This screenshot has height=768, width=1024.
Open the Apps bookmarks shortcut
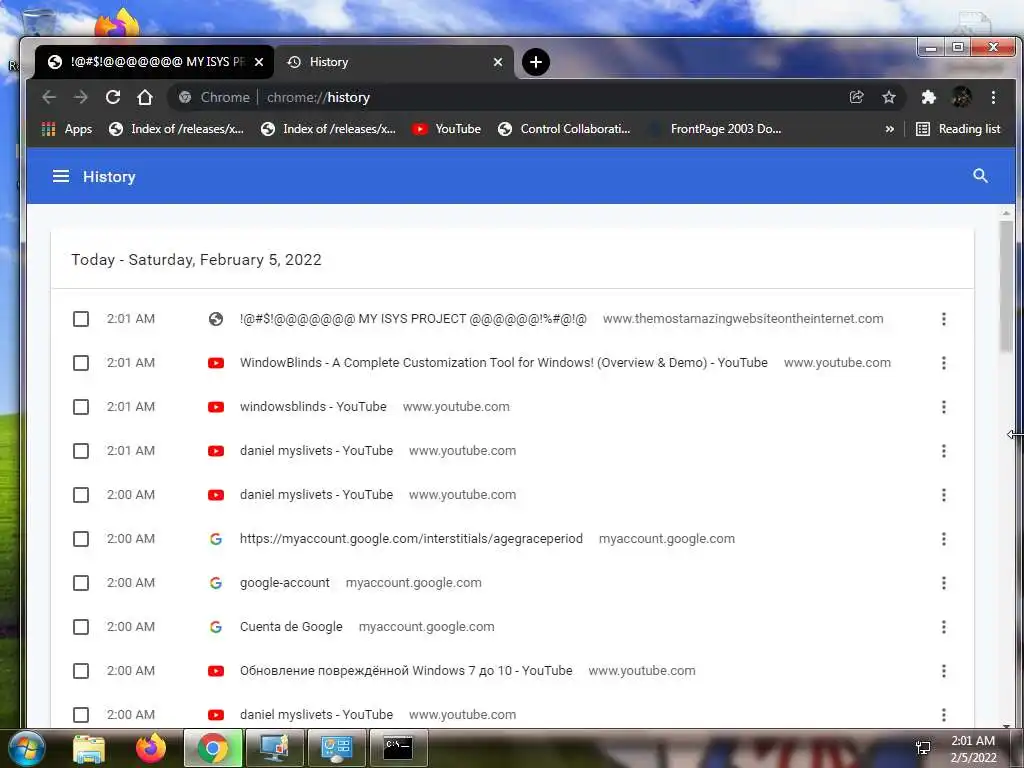[x=67, y=129]
